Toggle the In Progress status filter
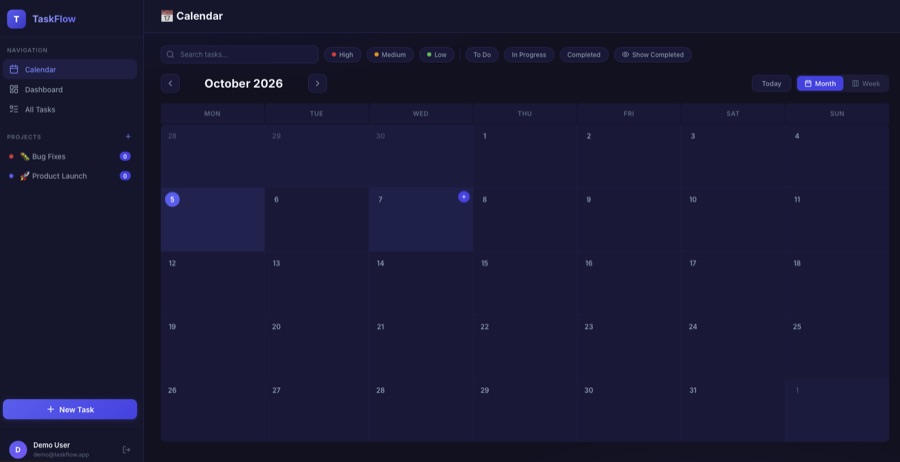900x462 pixels. [529, 55]
